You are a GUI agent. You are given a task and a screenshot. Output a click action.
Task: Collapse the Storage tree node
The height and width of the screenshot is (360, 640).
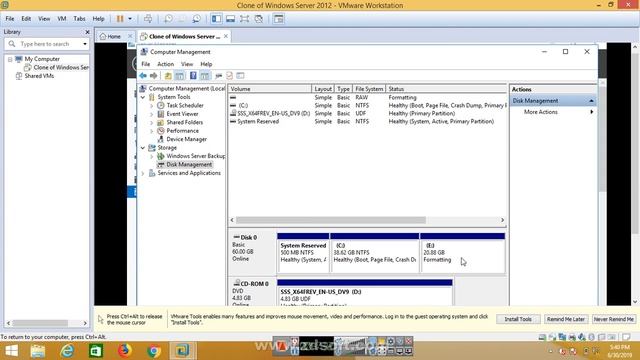[x=143, y=148]
